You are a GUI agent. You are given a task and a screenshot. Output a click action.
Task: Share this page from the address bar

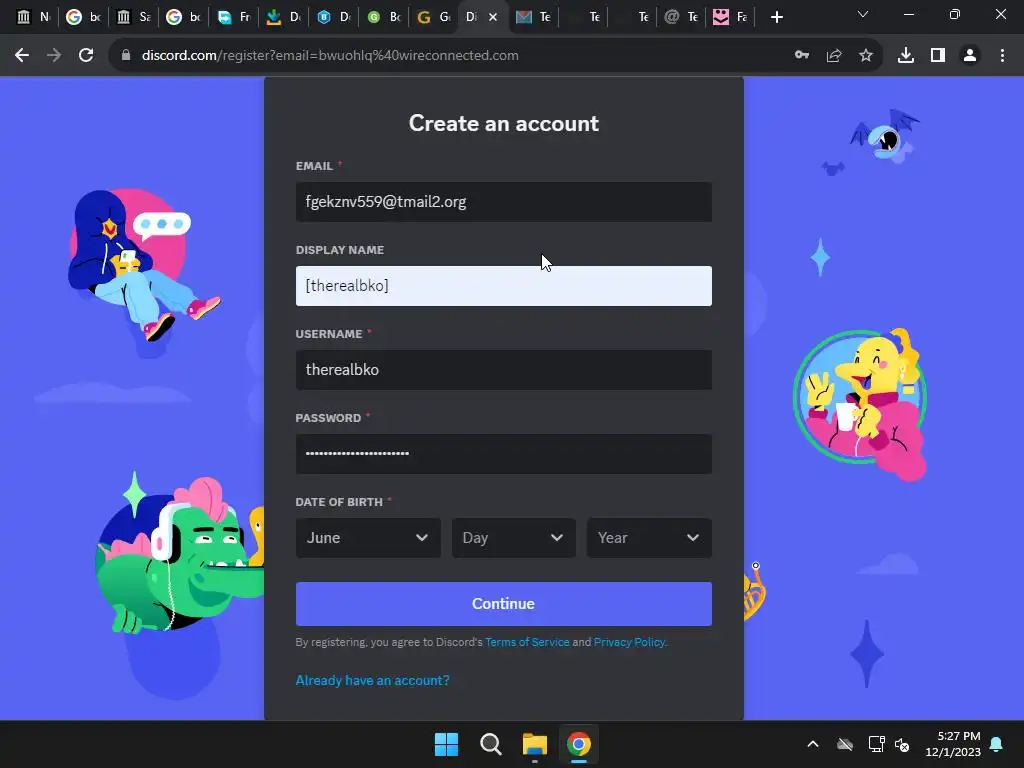click(x=834, y=56)
